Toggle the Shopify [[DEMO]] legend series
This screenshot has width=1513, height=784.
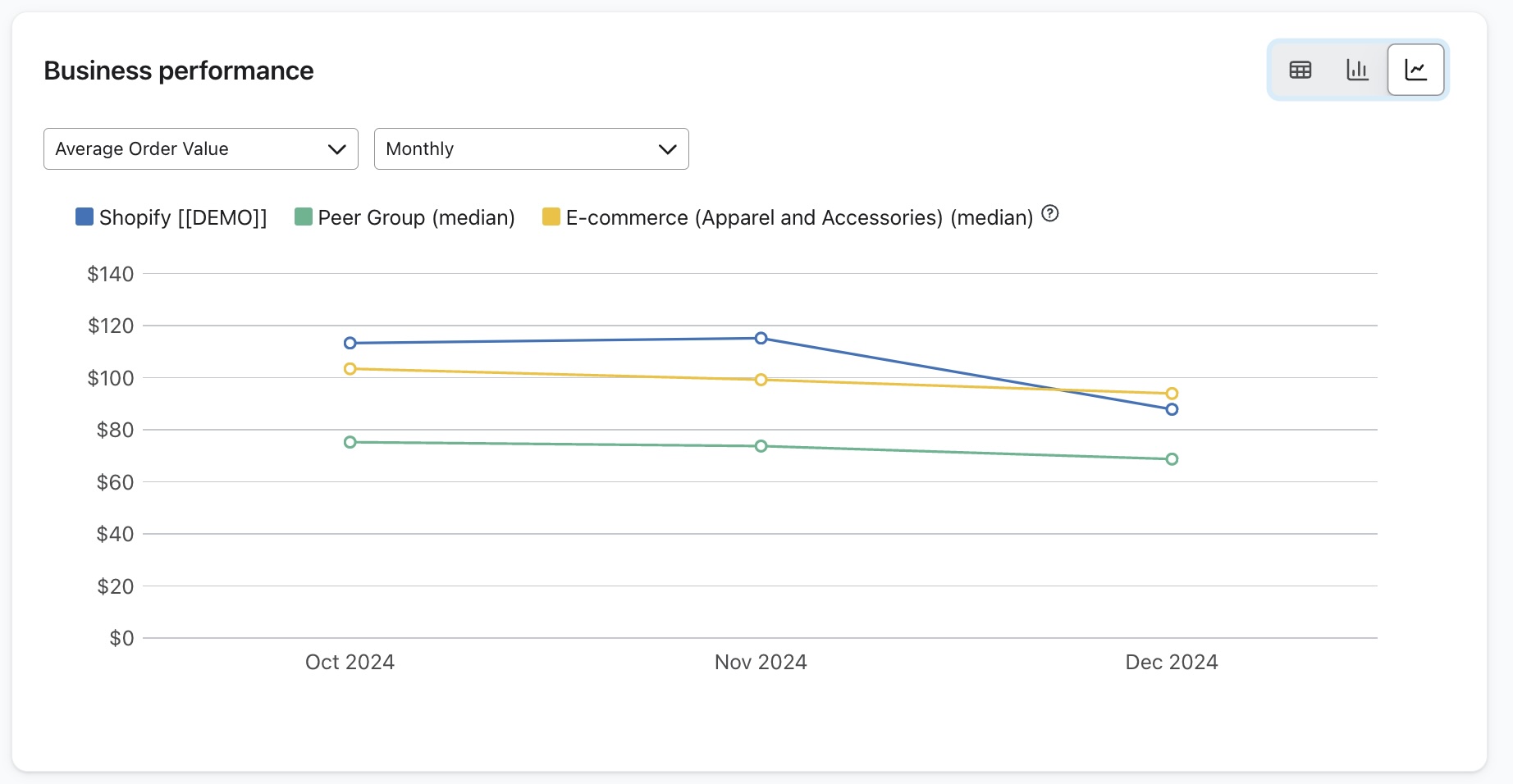pyautogui.click(x=183, y=217)
